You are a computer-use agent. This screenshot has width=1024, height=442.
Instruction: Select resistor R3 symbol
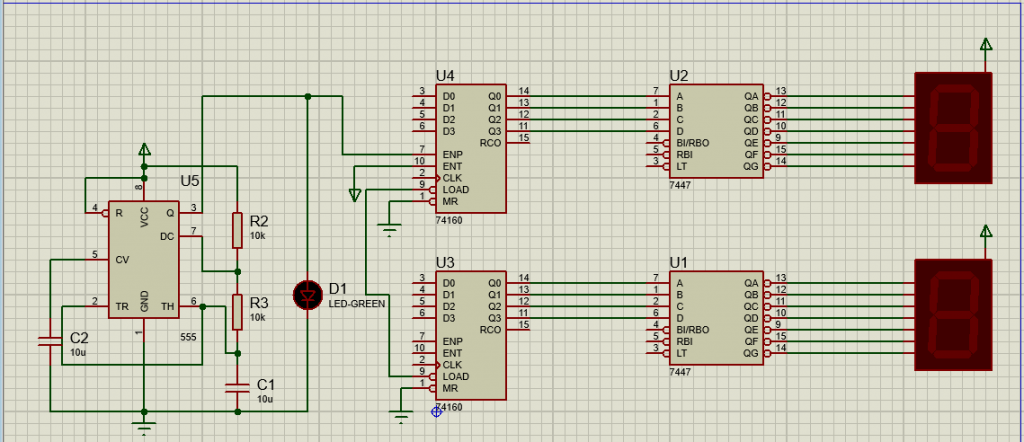[237, 313]
